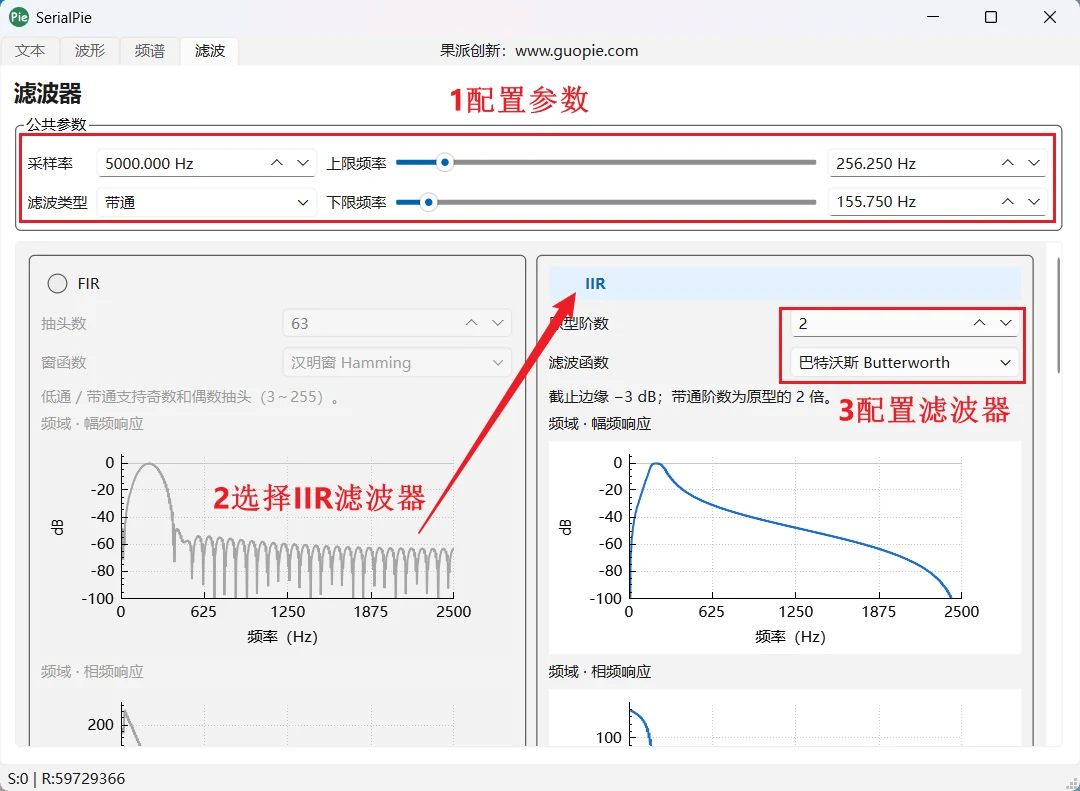Image resolution: width=1080 pixels, height=791 pixels.
Task: Minimize the SerialPie window
Action: [932, 17]
